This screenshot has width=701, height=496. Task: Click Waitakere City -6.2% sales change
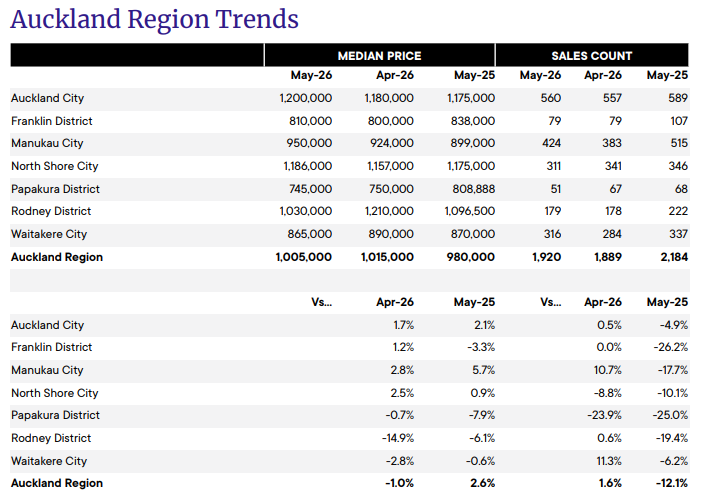tap(674, 461)
